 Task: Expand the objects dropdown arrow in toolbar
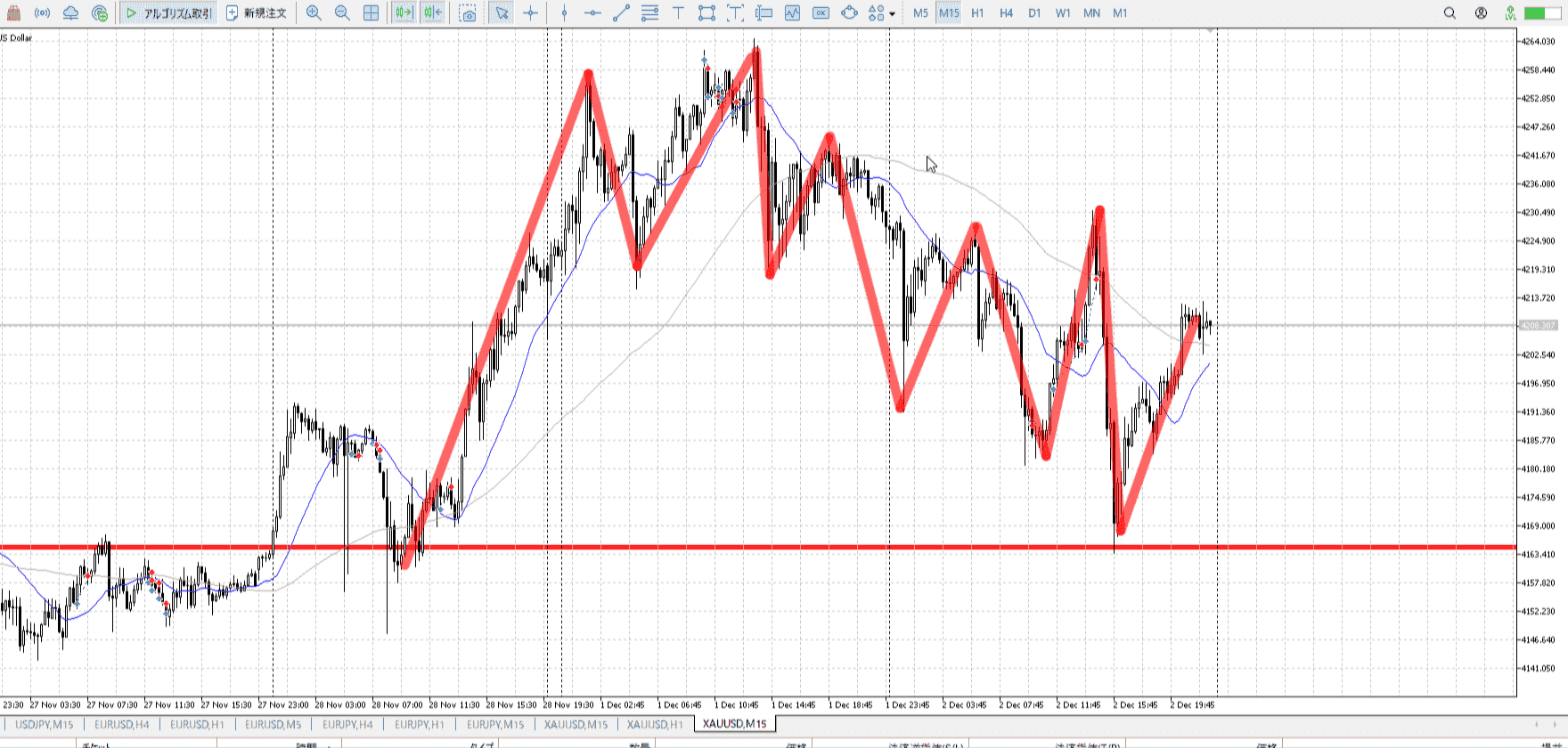click(892, 14)
